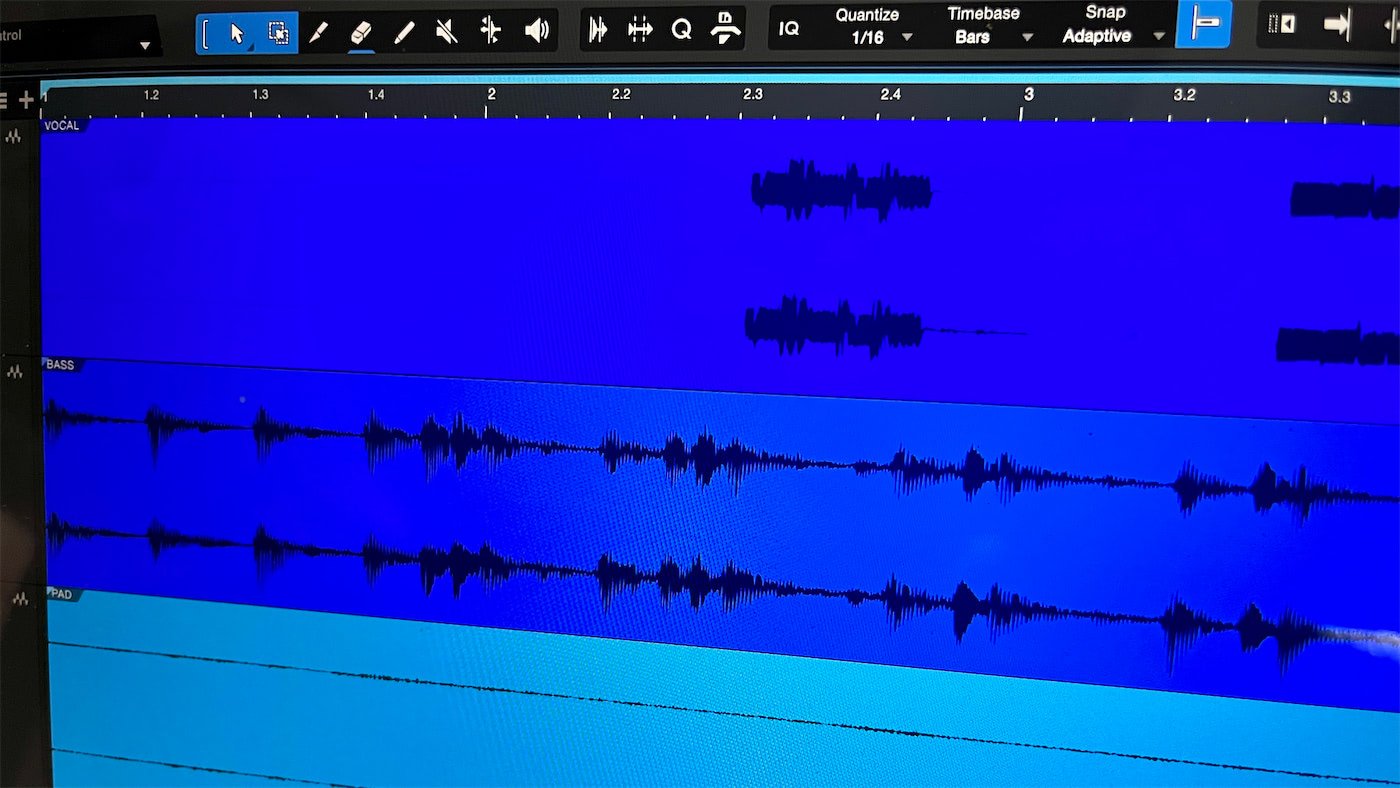1400x788 pixels.
Task: Click the Q quantize button
Action: (x=681, y=30)
